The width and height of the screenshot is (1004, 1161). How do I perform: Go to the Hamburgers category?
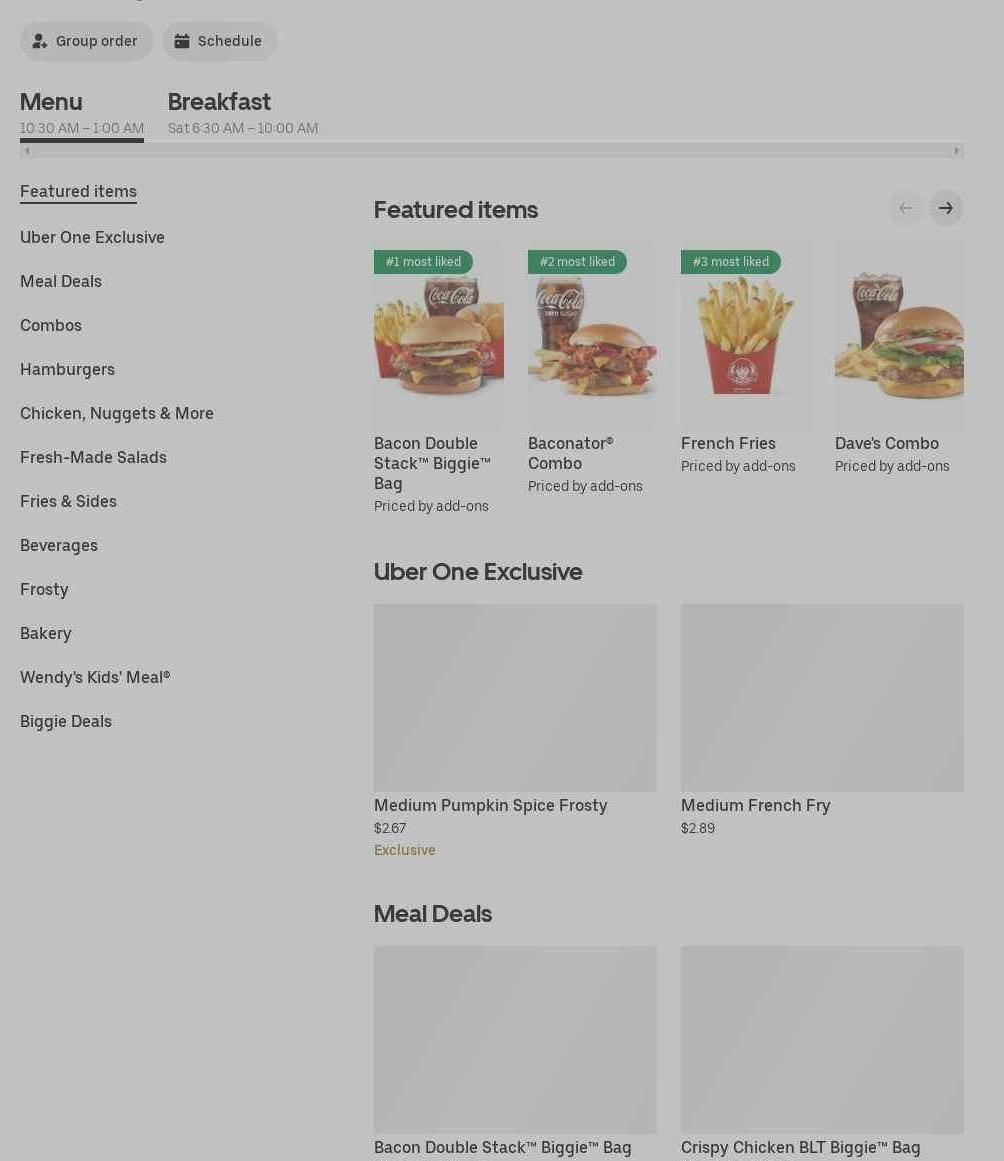pyautogui.click(x=67, y=369)
